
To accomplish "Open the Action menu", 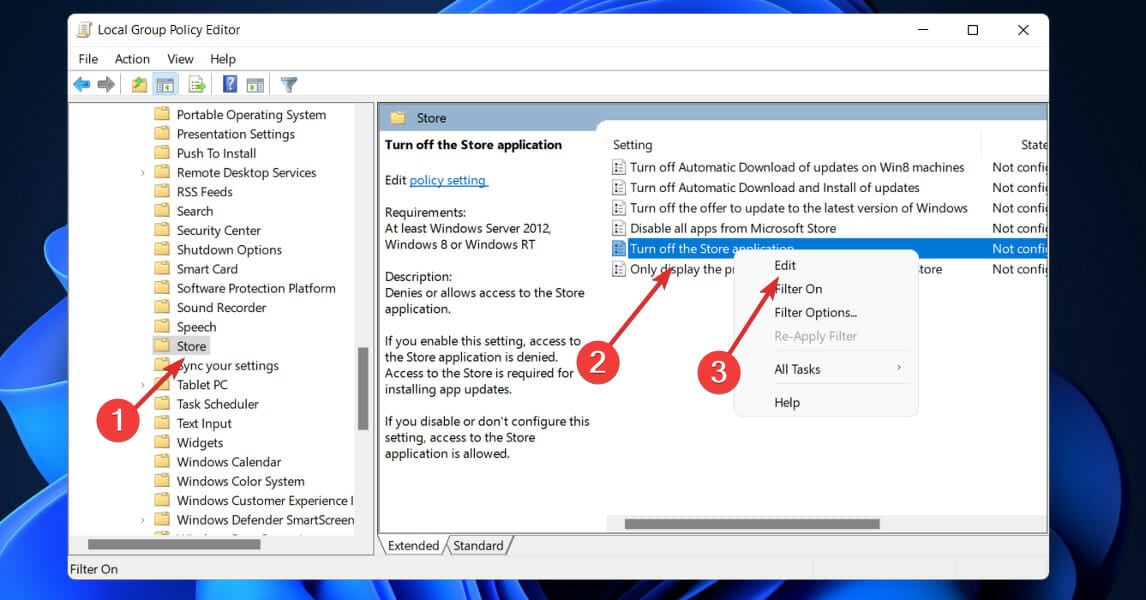I will [132, 59].
